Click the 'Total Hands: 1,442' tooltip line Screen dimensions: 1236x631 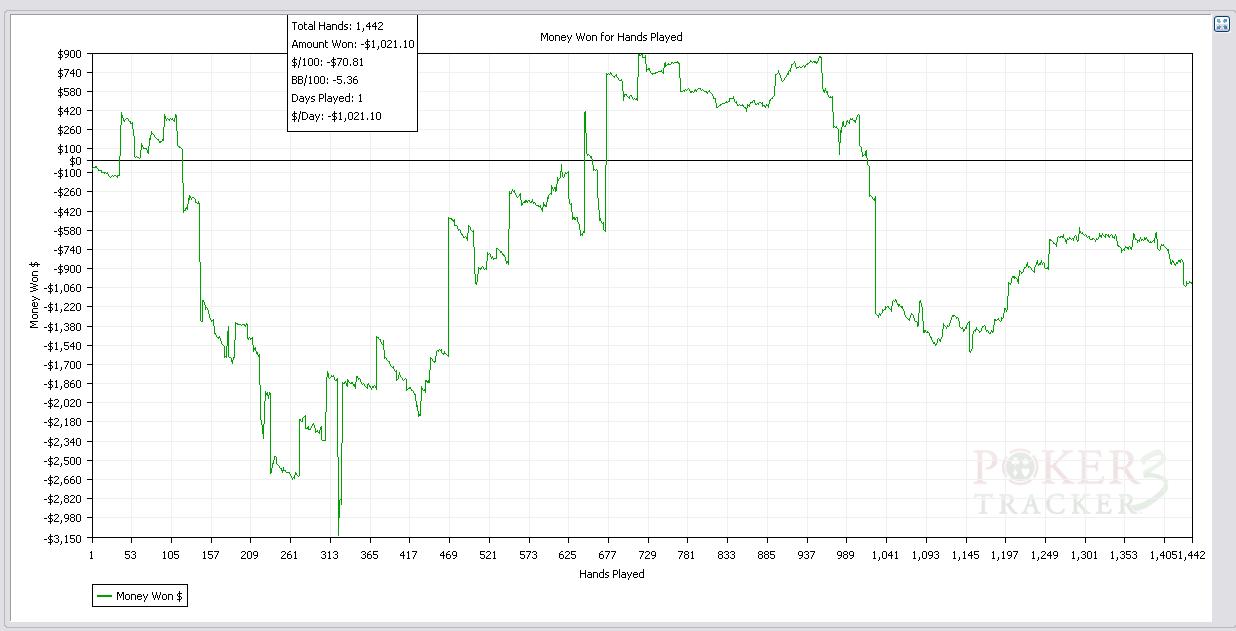pos(337,26)
